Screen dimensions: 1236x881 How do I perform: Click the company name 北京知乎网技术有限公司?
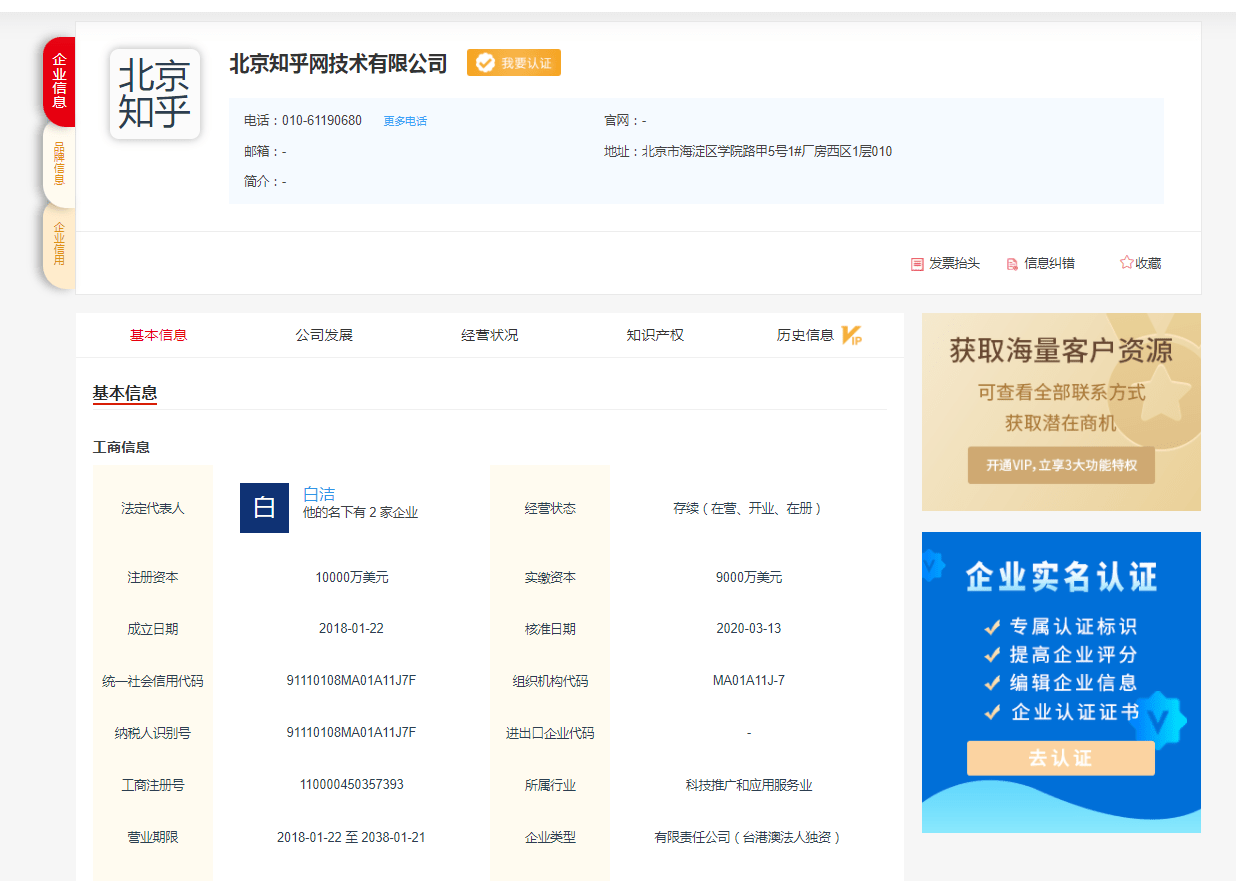pyautogui.click(x=338, y=63)
